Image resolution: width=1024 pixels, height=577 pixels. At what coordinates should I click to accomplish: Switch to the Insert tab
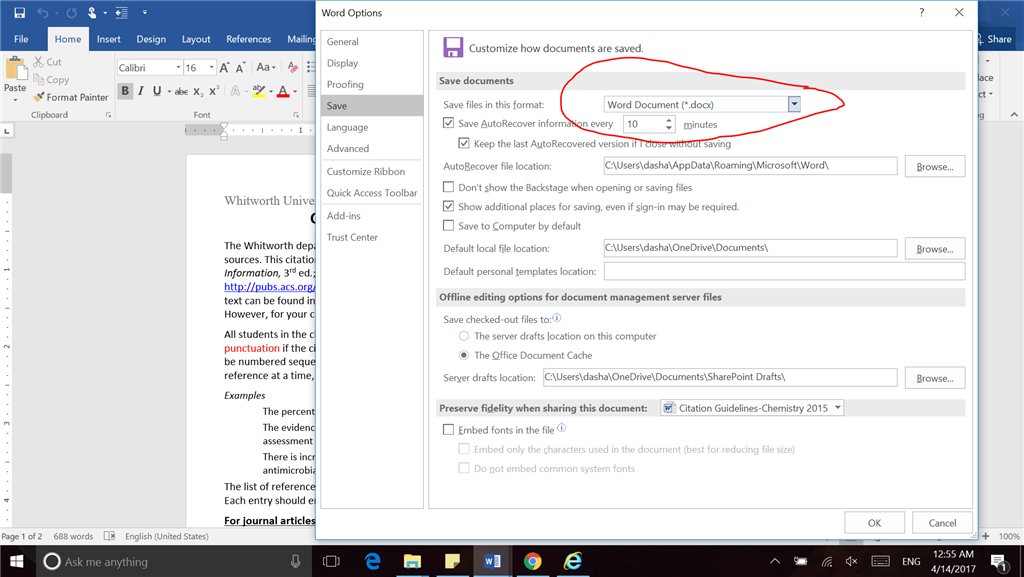click(108, 39)
